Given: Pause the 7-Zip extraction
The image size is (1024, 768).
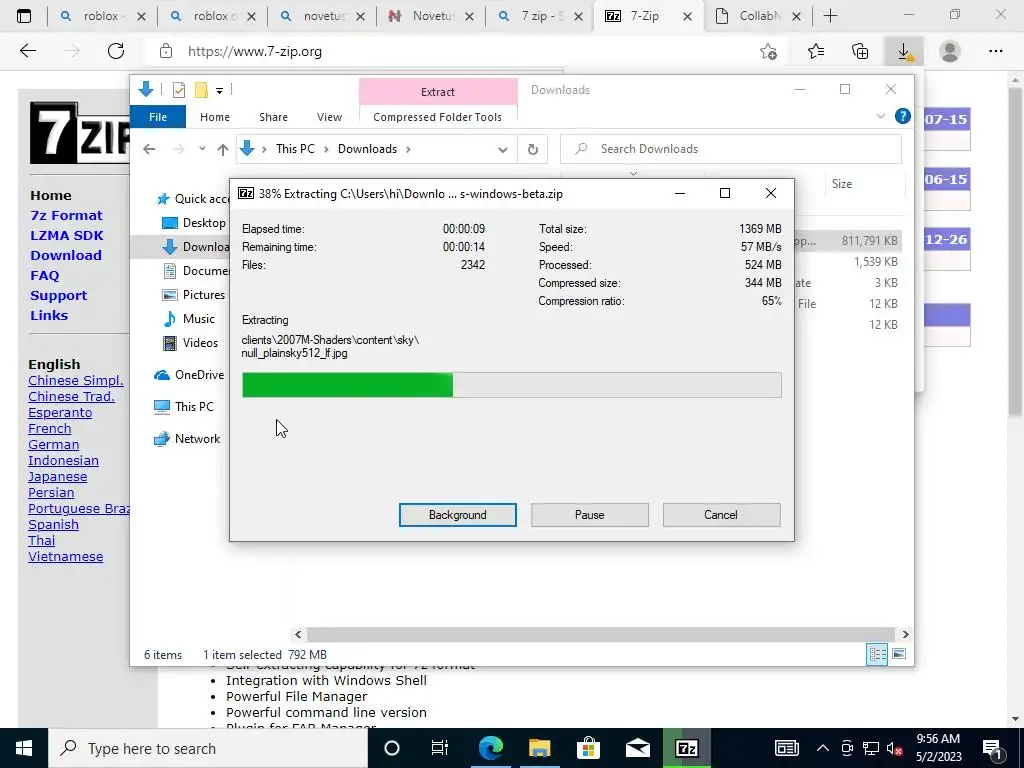Looking at the screenshot, I should (x=589, y=515).
